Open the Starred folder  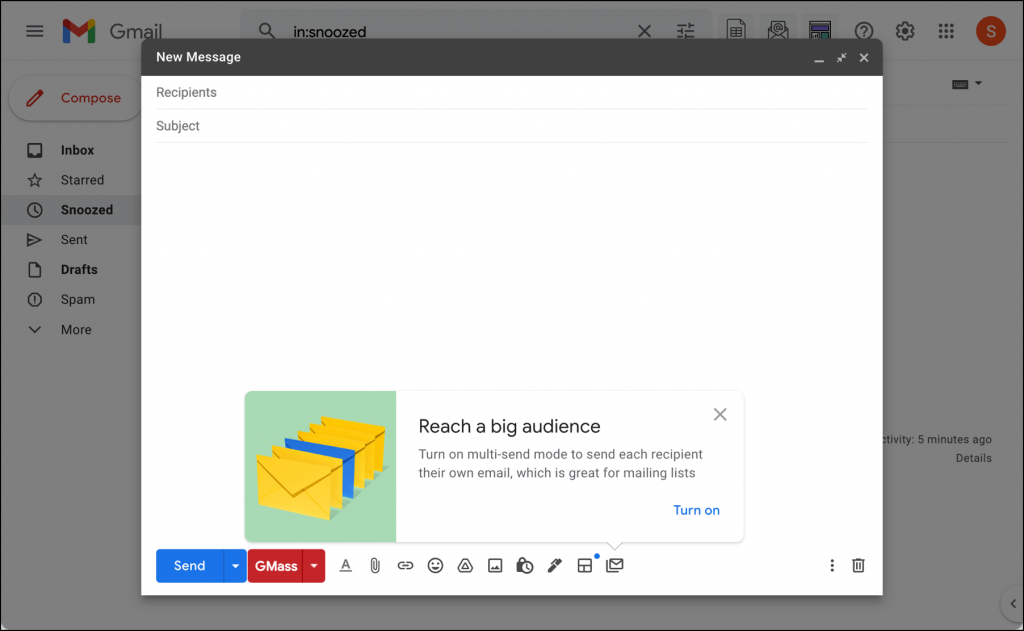click(82, 180)
